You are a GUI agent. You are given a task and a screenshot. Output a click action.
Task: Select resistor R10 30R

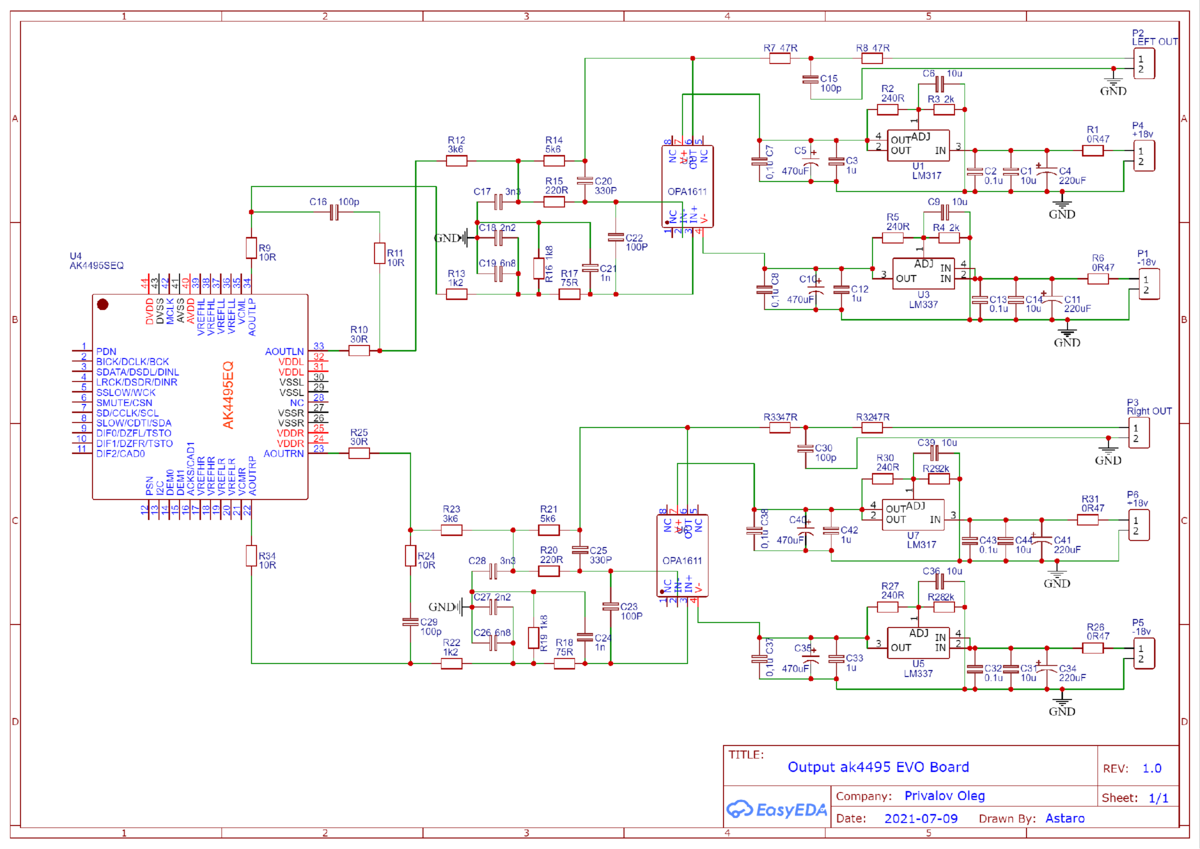(358, 350)
